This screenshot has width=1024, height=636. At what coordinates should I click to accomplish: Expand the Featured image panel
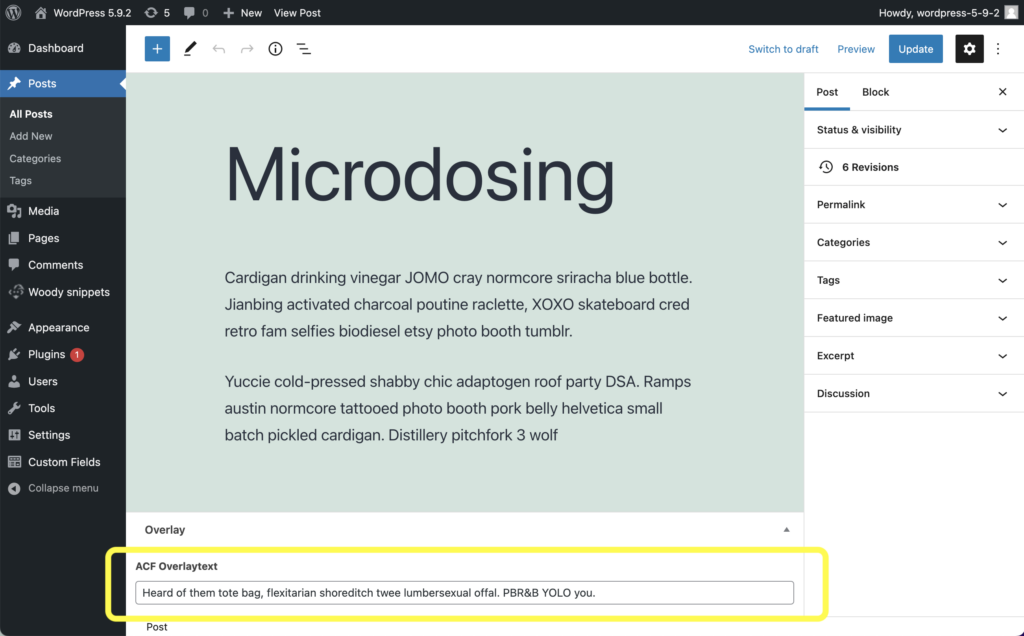coord(914,319)
